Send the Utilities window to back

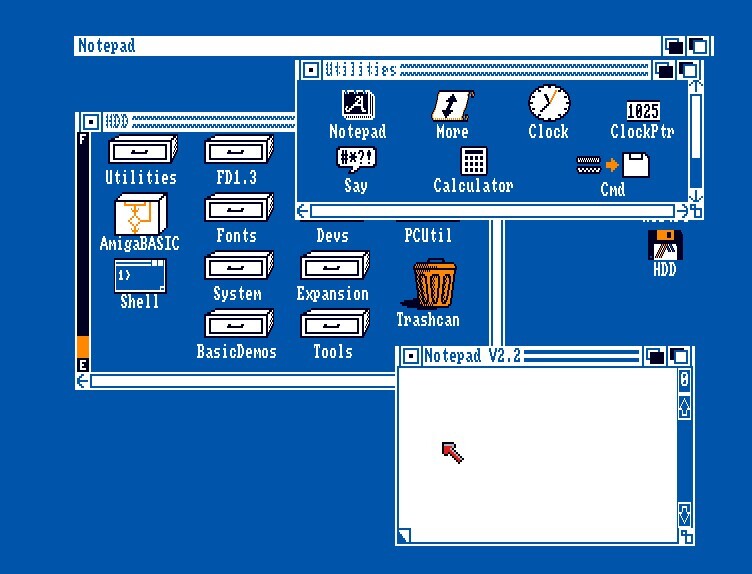(665, 70)
